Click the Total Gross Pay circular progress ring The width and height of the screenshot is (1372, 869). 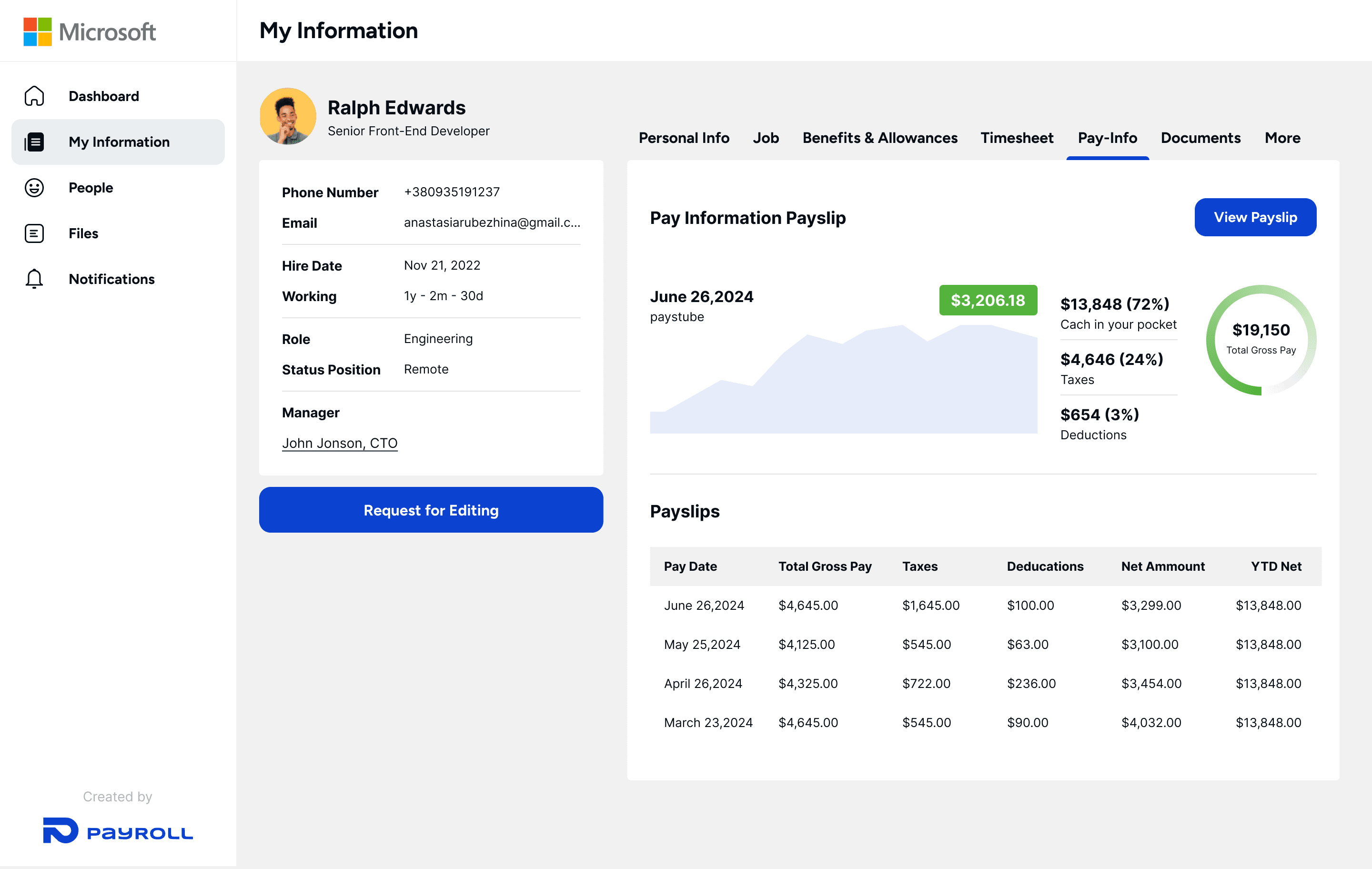click(1261, 340)
